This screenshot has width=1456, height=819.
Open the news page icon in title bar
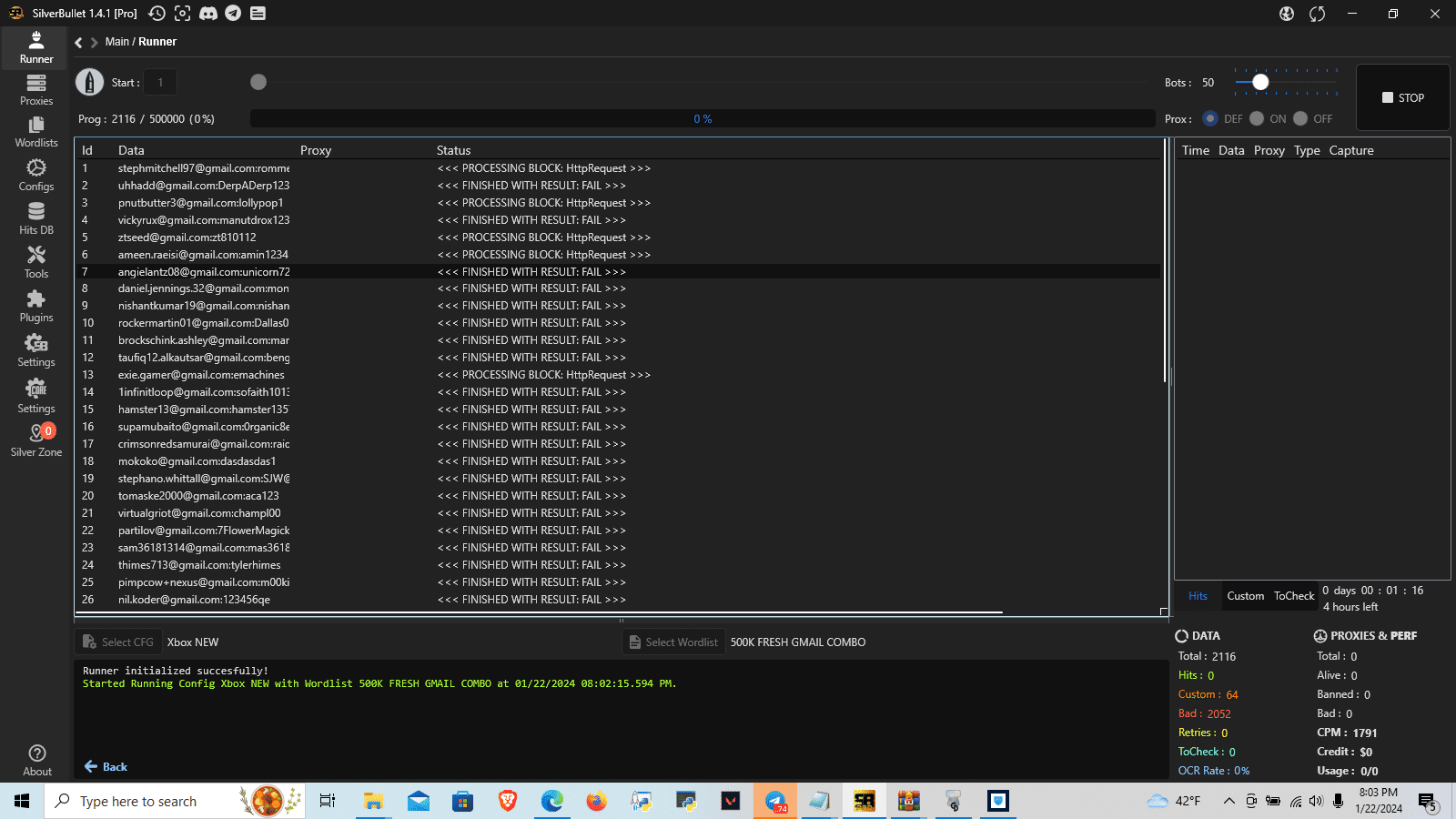point(258,14)
